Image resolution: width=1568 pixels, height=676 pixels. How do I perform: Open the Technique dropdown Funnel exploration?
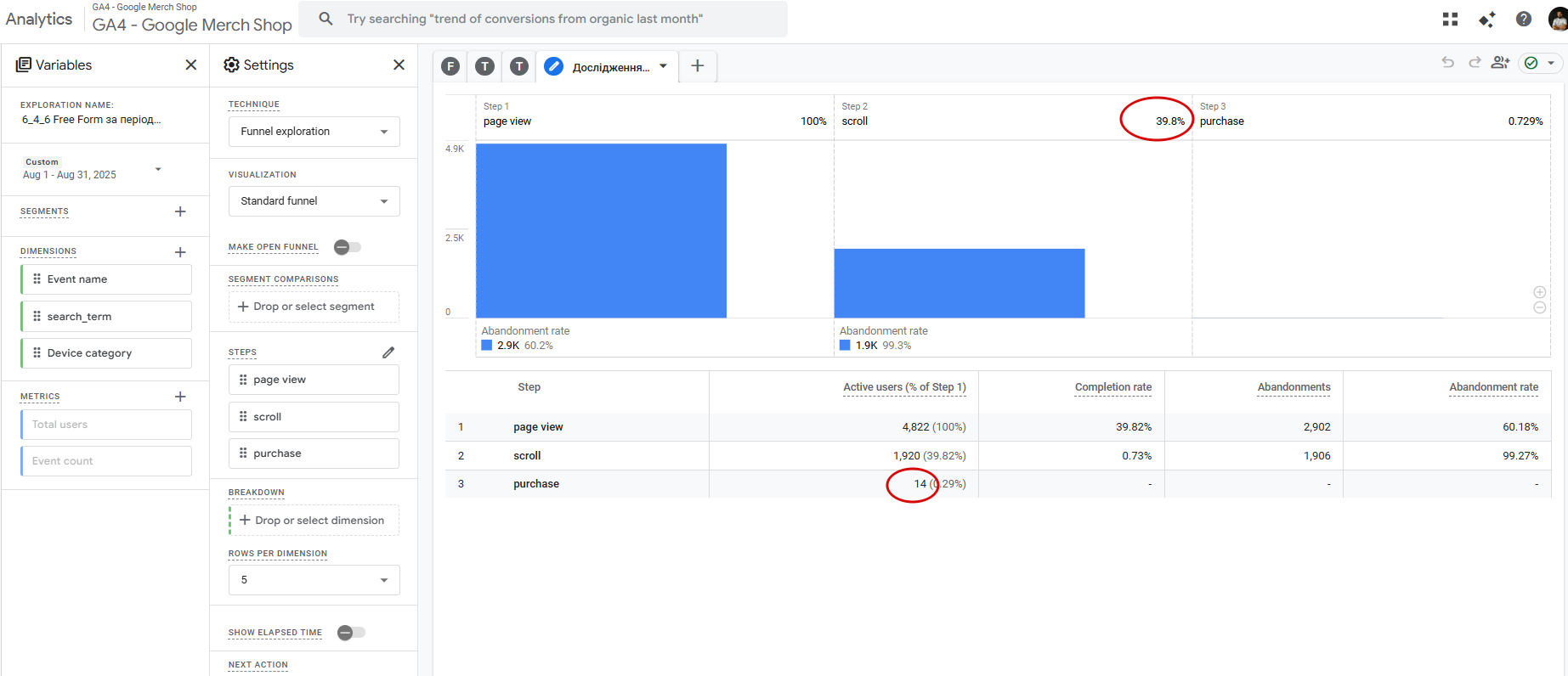314,132
